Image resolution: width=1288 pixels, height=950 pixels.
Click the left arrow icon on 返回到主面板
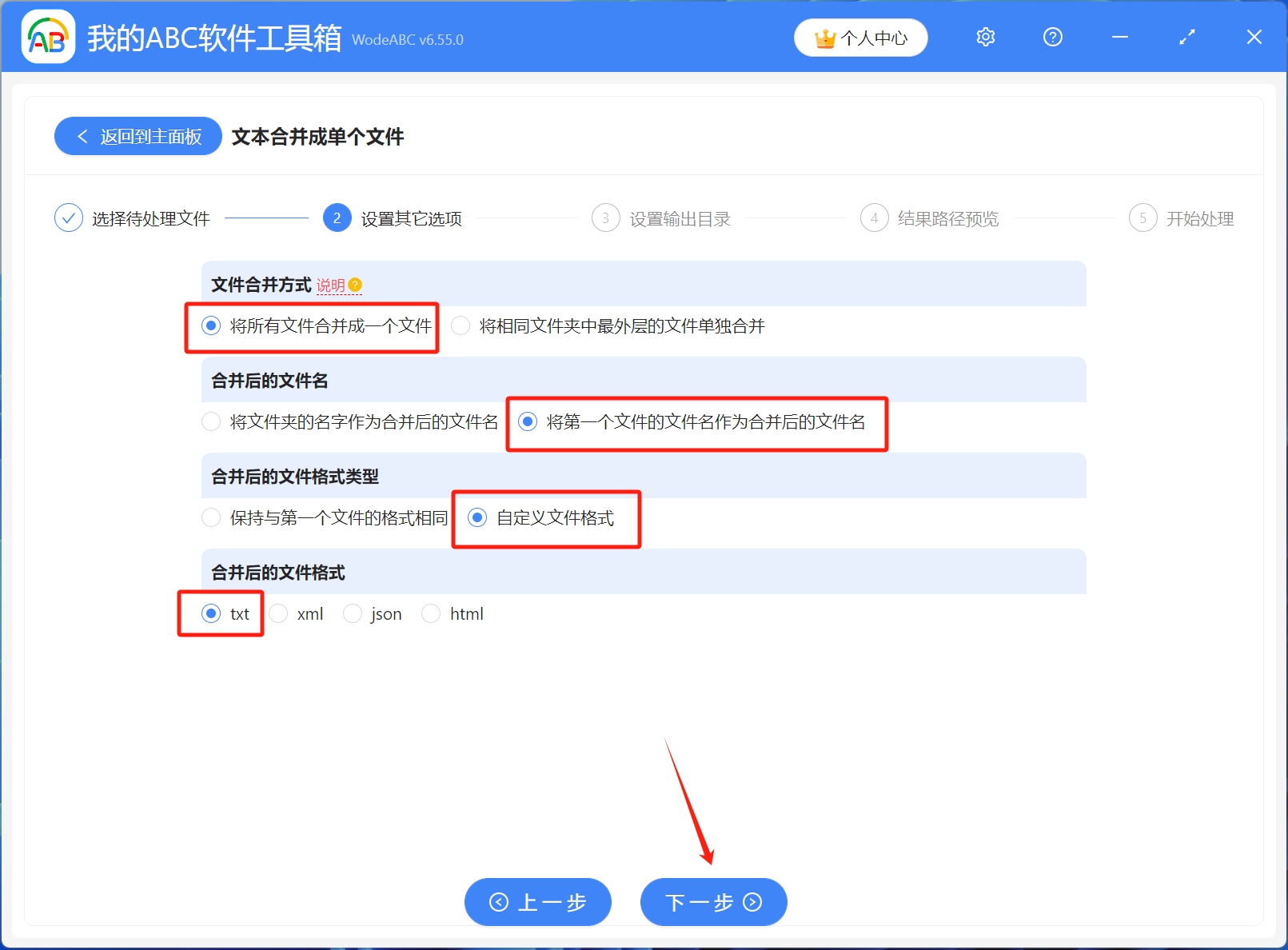click(x=83, y=137)
